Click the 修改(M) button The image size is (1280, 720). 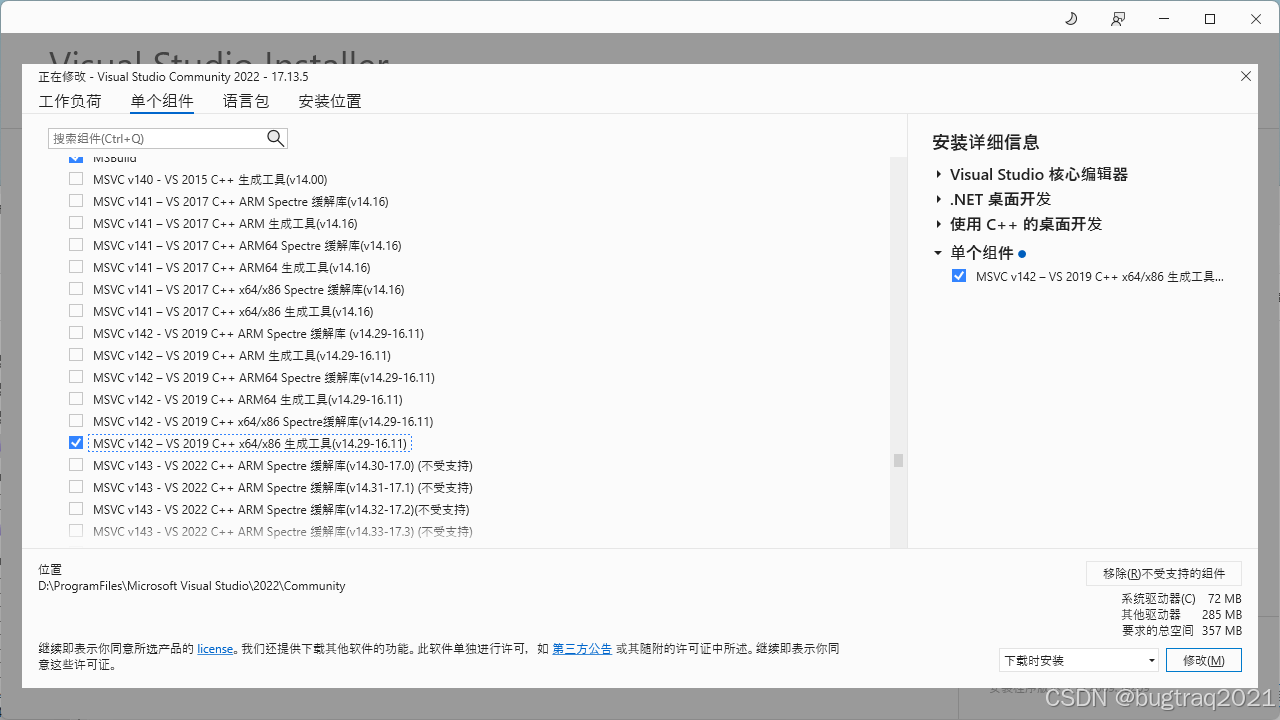coord(1203,660)
